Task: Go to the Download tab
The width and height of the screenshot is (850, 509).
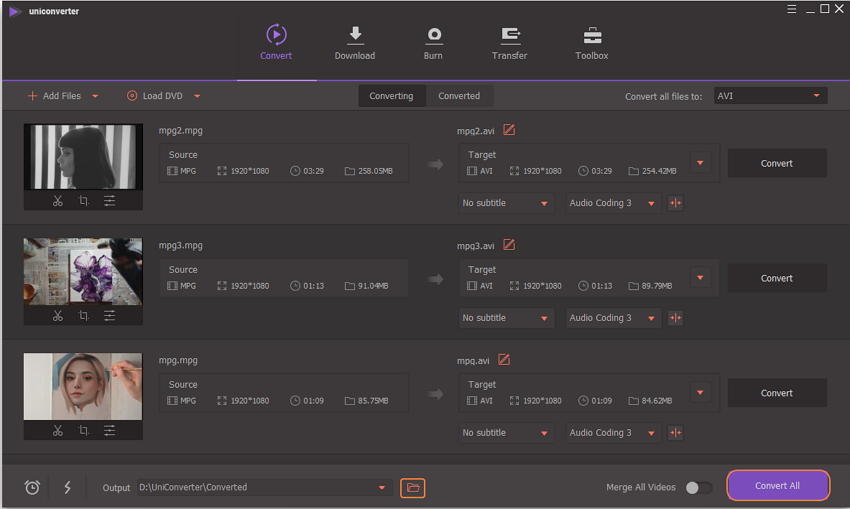Action: pyautogui.click(x=354, y=43)
